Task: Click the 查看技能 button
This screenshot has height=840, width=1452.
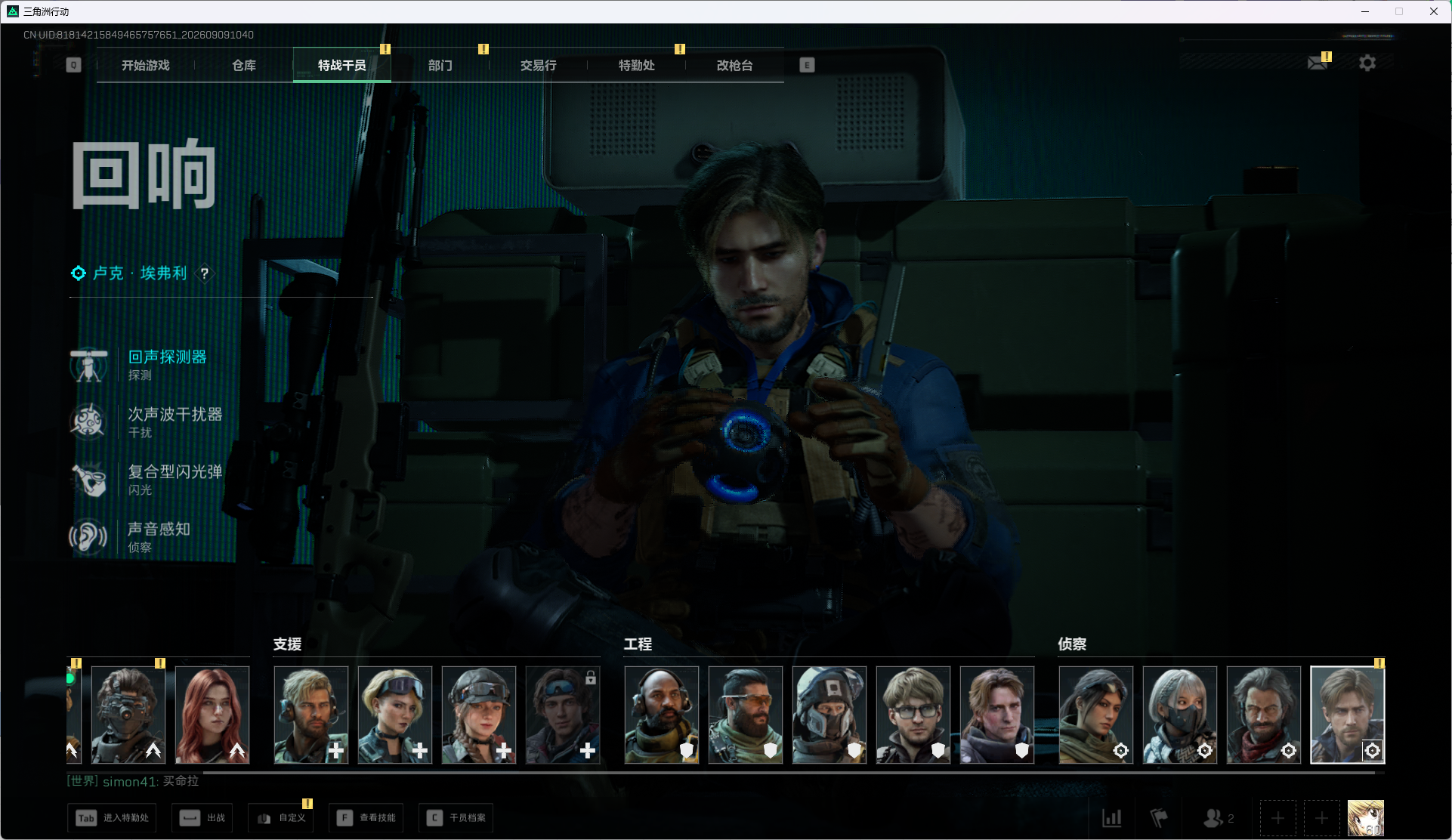Action: (366, 817)
